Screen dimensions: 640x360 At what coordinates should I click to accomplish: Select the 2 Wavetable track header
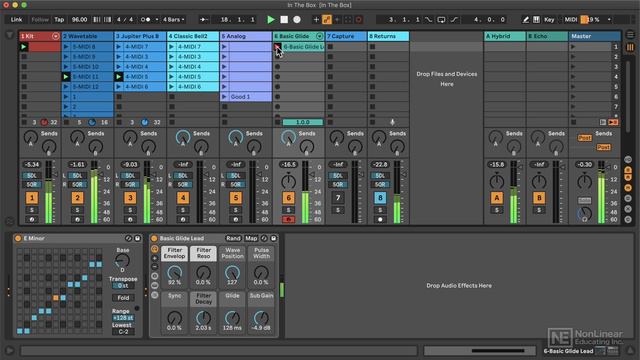pyautogui.click(x=86, y=36)
